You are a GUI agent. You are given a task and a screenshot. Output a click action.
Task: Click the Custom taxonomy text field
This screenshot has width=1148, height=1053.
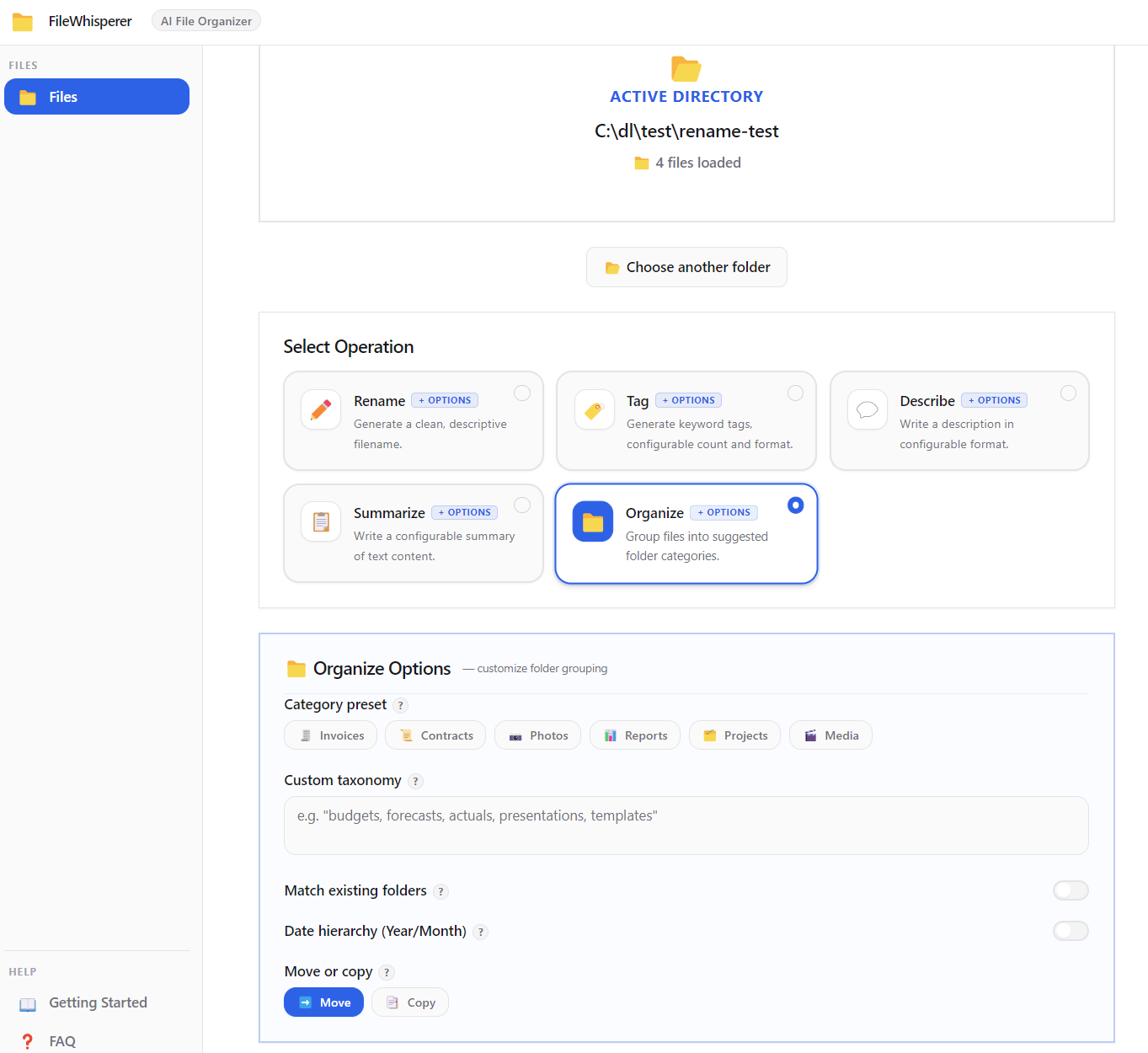click(x=686, y=826)
